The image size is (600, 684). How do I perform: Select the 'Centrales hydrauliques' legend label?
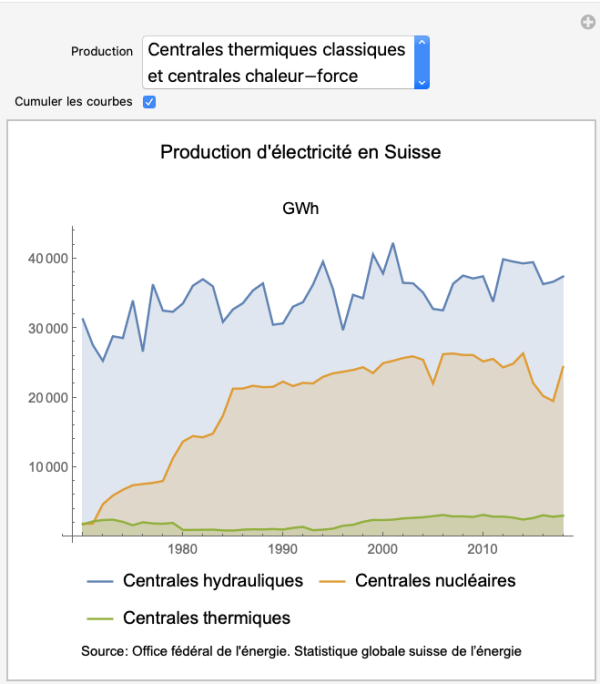213,581
